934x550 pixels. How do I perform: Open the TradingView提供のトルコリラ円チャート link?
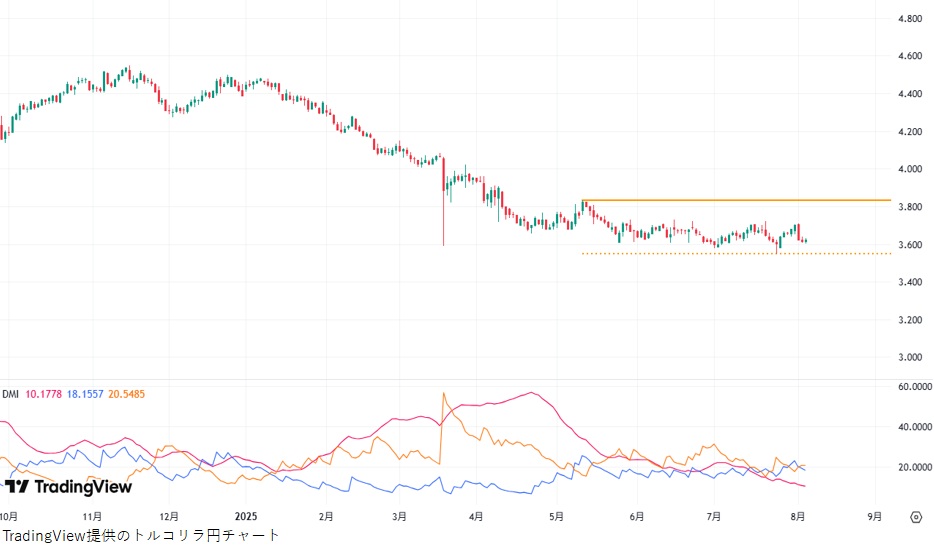pyautogui.click(x=140, y=536)
